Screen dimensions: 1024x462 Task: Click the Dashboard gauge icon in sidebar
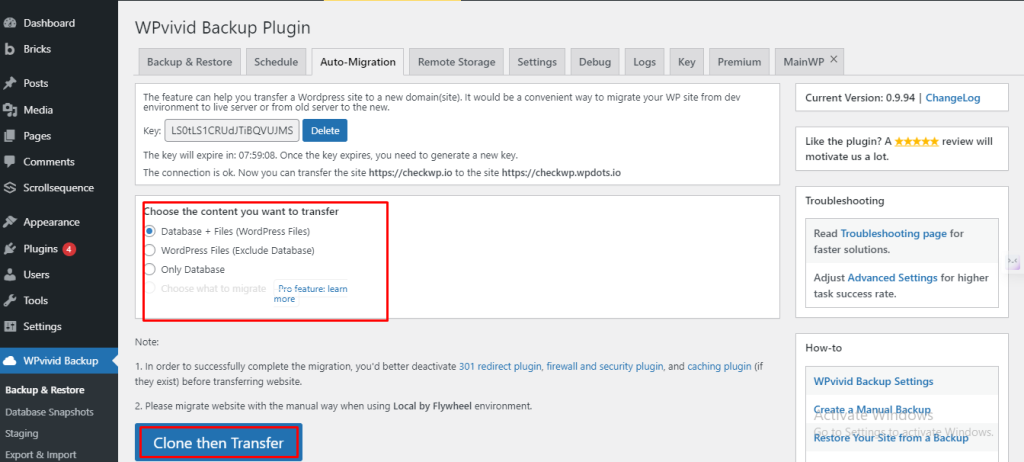click(x=10, y=23)
